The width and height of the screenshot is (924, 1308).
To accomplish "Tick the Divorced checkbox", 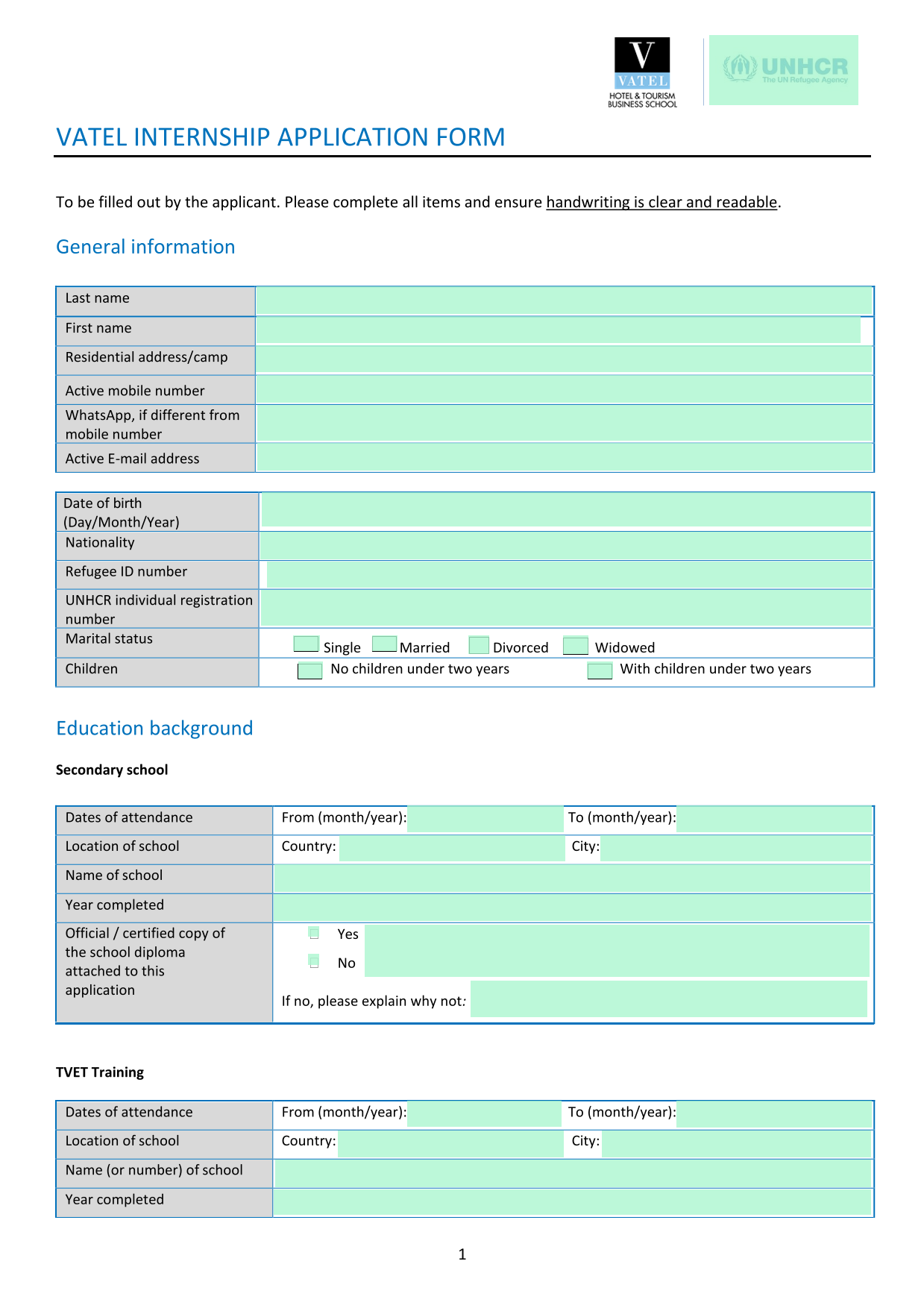I will [x=479, y=645].
